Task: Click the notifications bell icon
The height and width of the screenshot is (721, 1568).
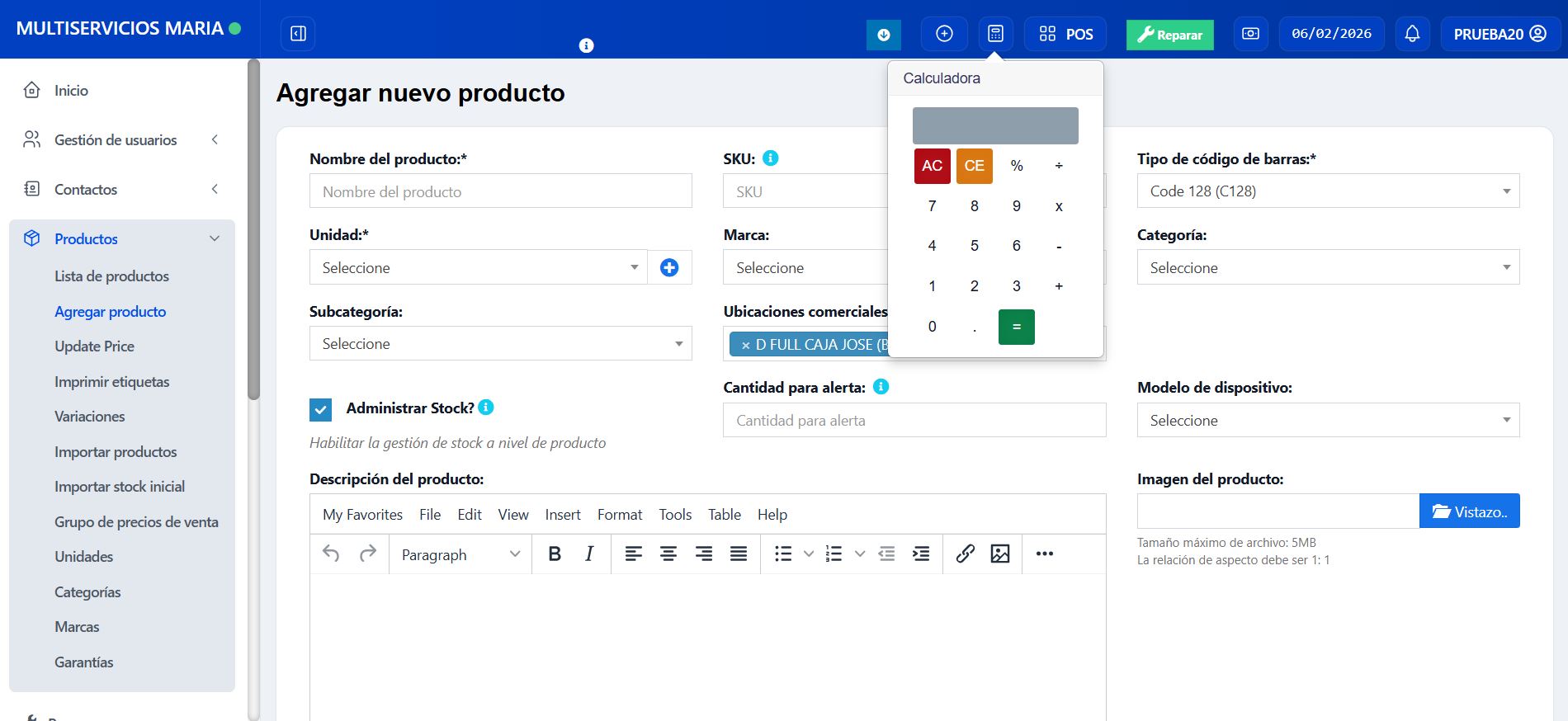Action: coord(1412,34)
